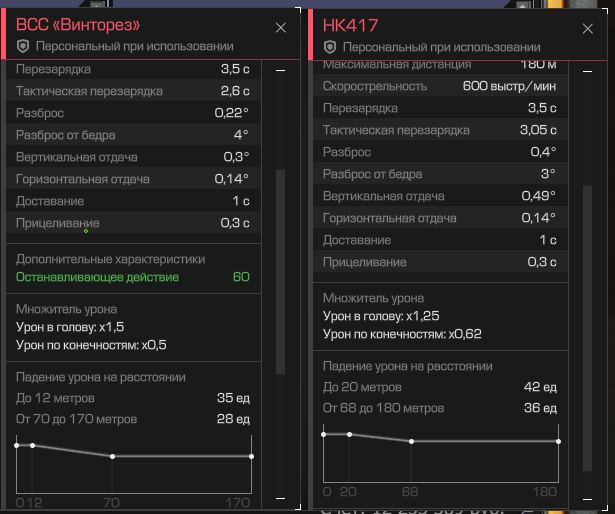Click scroll-down dash in ВСС «Винторез» panel
This screenshot has height=514, width=615.
[280, 498]
